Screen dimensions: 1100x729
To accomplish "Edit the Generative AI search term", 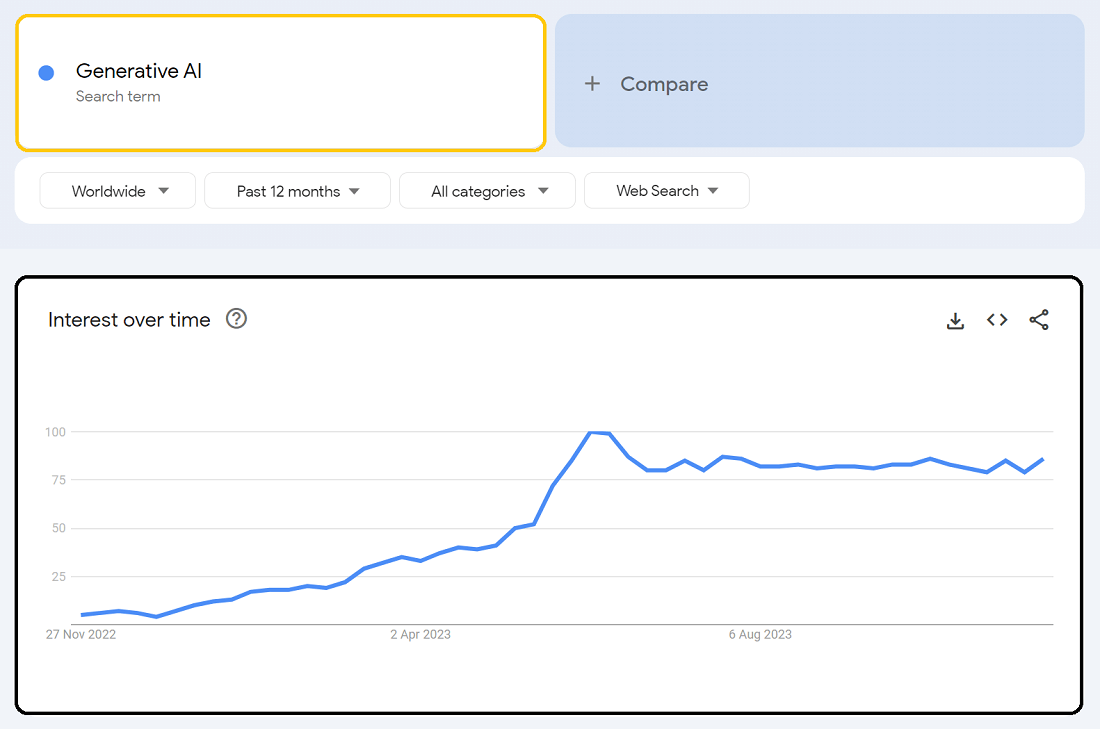I will (139, 71).
